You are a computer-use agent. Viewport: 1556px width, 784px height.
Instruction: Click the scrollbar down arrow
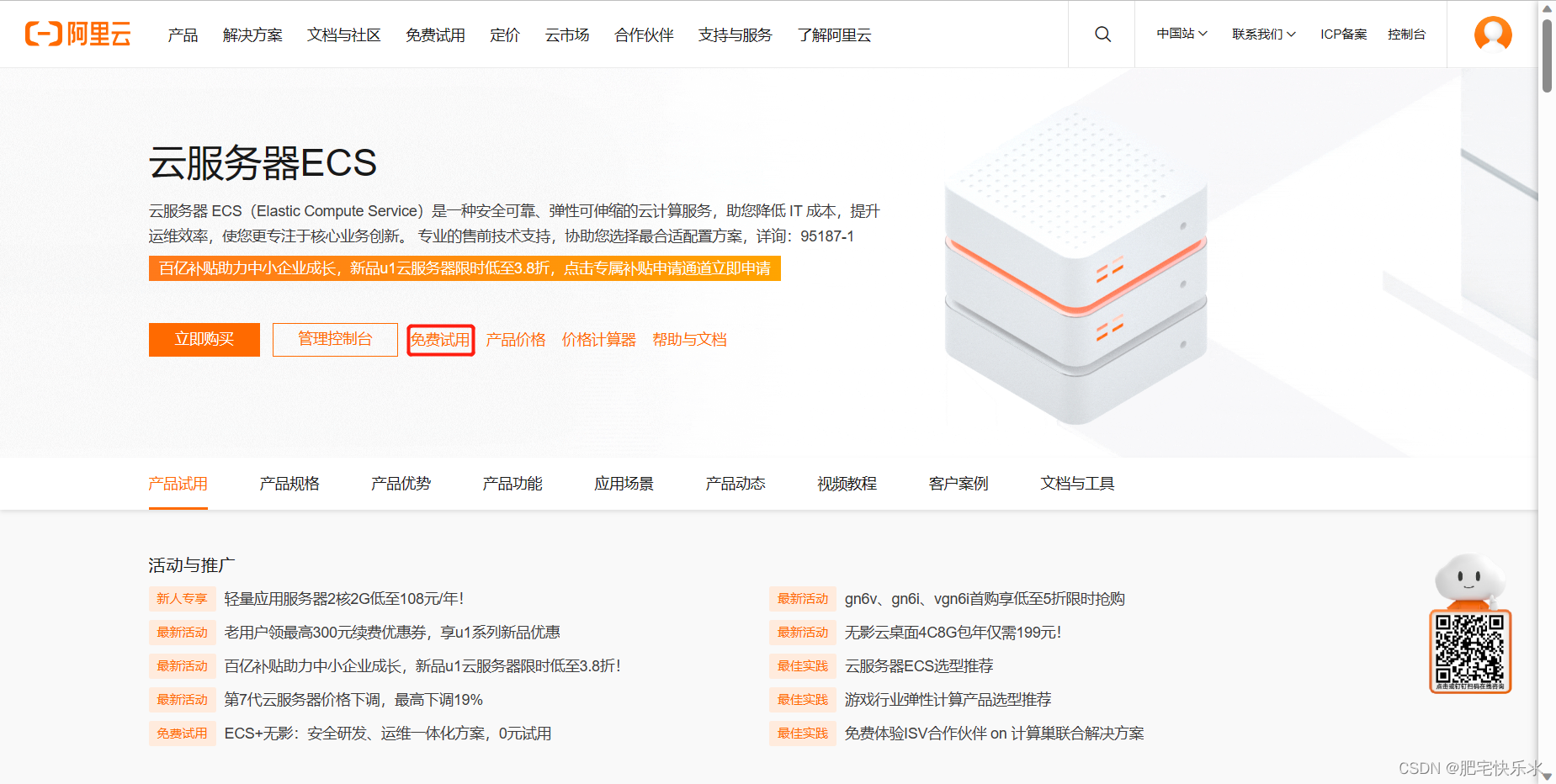click(1547, 776)
